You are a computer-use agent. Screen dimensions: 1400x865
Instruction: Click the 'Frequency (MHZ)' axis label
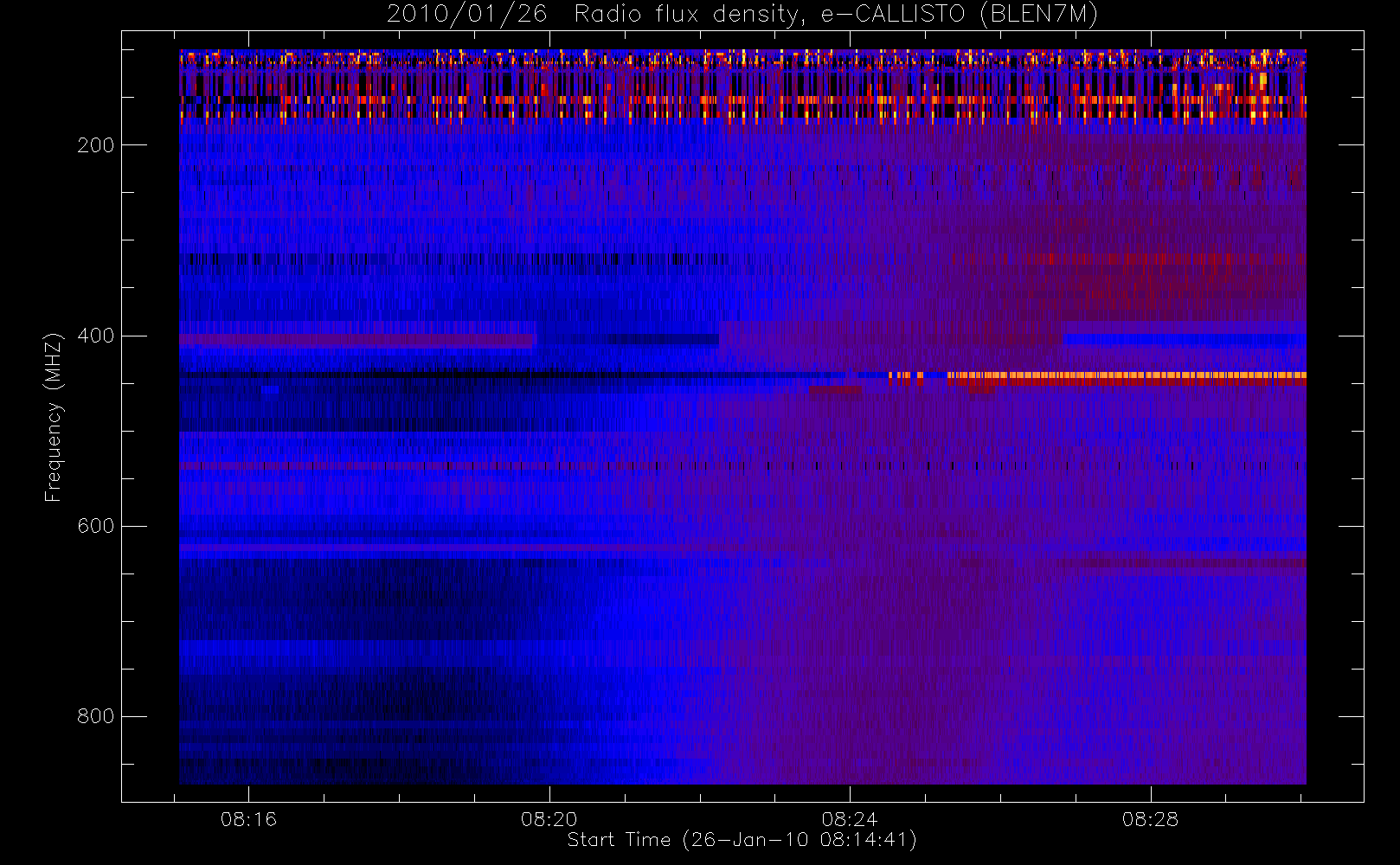54,417
